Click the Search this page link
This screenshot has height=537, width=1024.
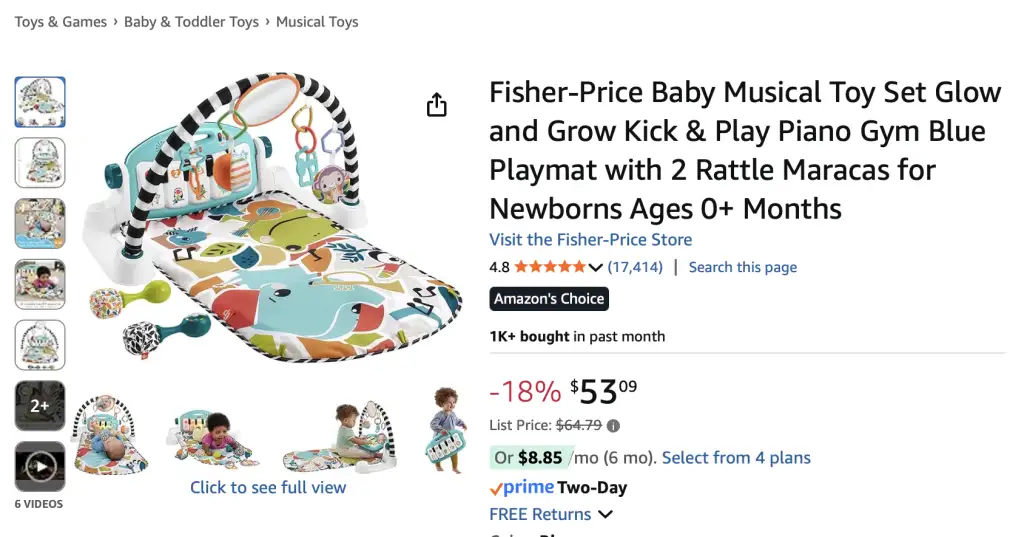point(743,267)
